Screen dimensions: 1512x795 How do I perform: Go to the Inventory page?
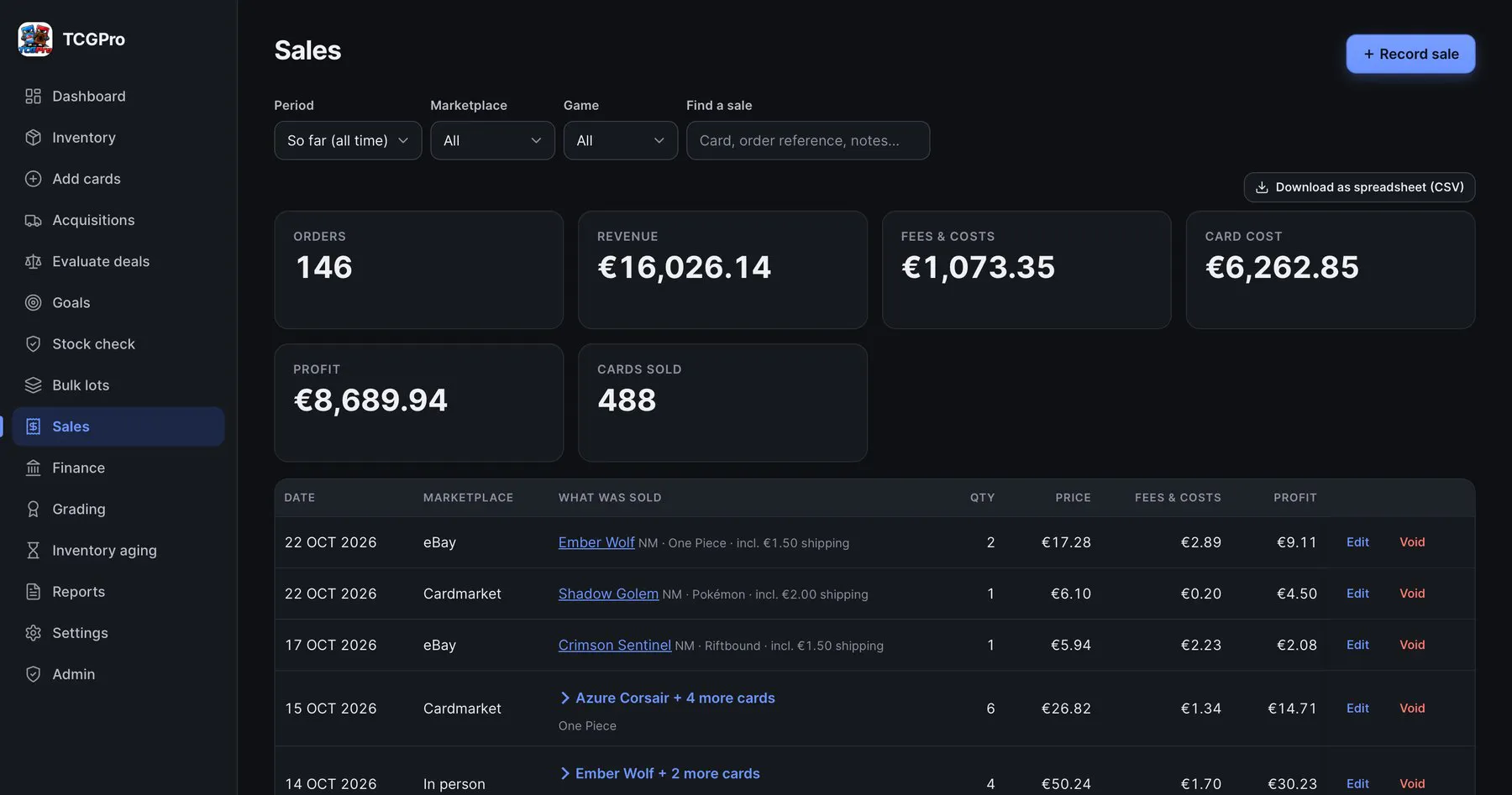[118, 138]
